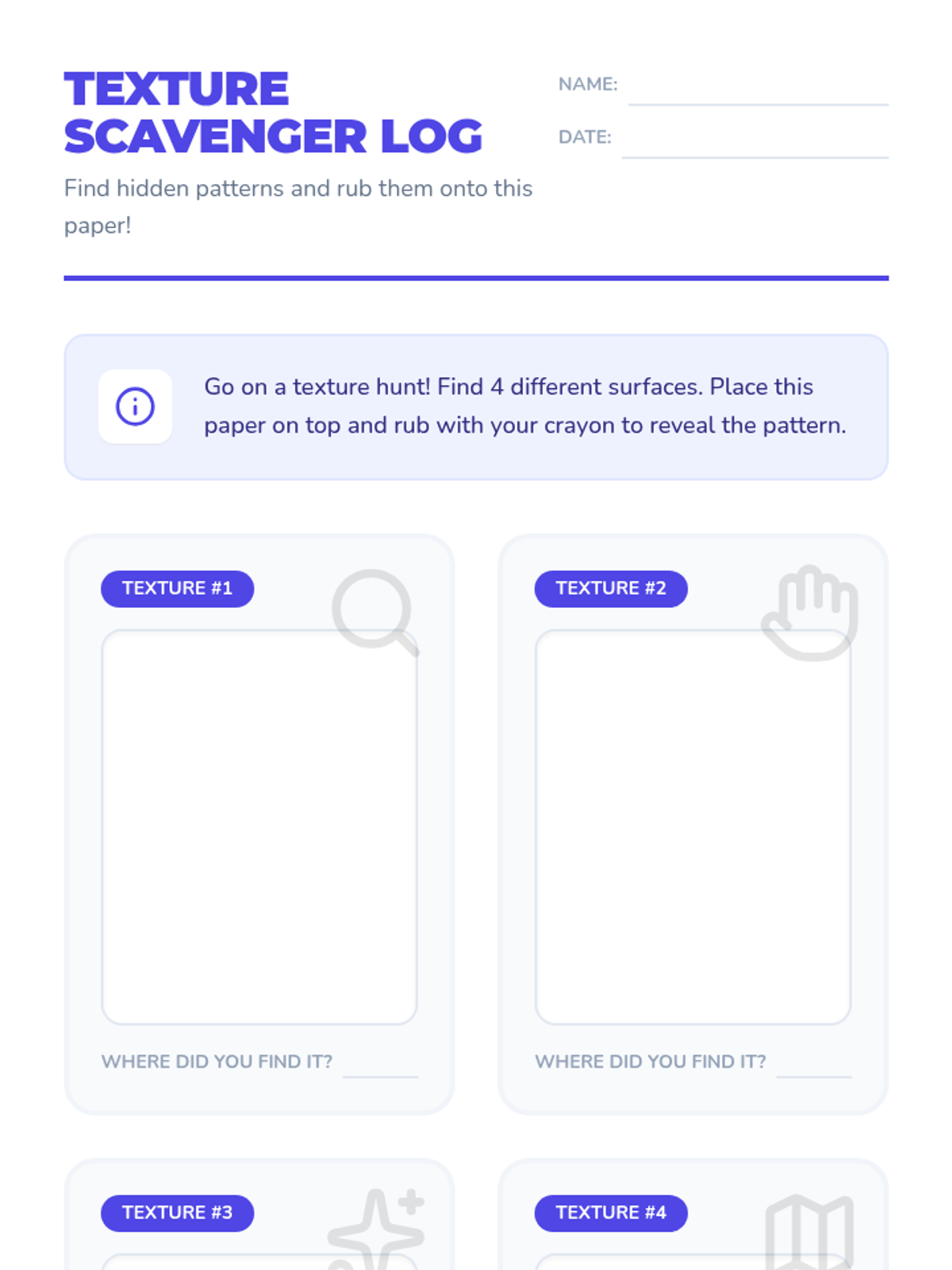Click the DATE input line
Screen dimensions: 952x1270
[x=754, y=147]
